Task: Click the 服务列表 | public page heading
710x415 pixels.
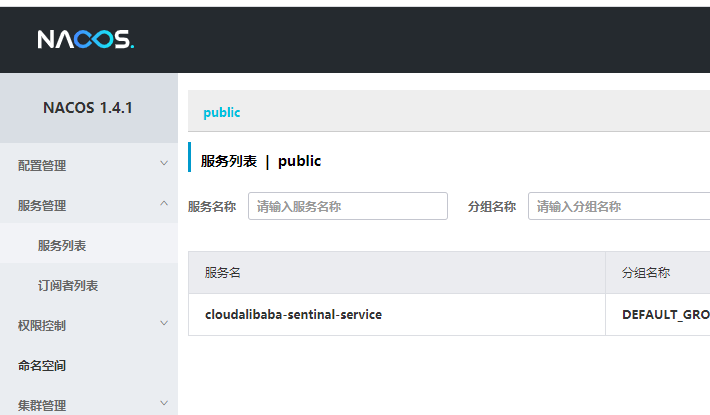Action: (261, 161)
